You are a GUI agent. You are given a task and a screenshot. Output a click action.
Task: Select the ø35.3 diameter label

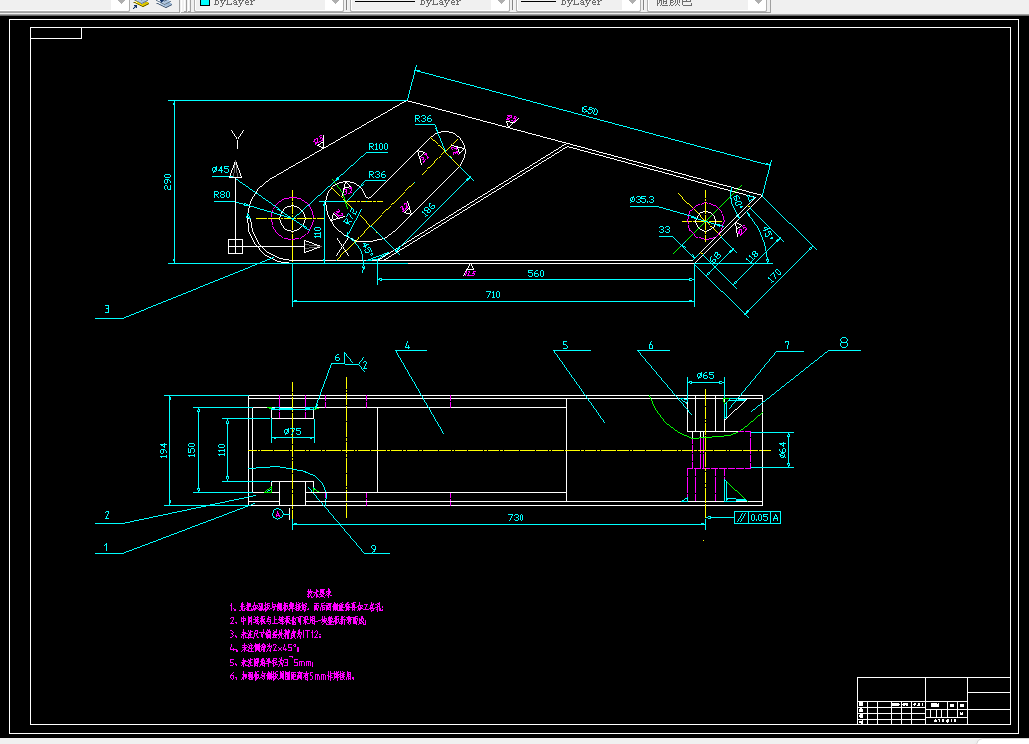click(642, 199)
